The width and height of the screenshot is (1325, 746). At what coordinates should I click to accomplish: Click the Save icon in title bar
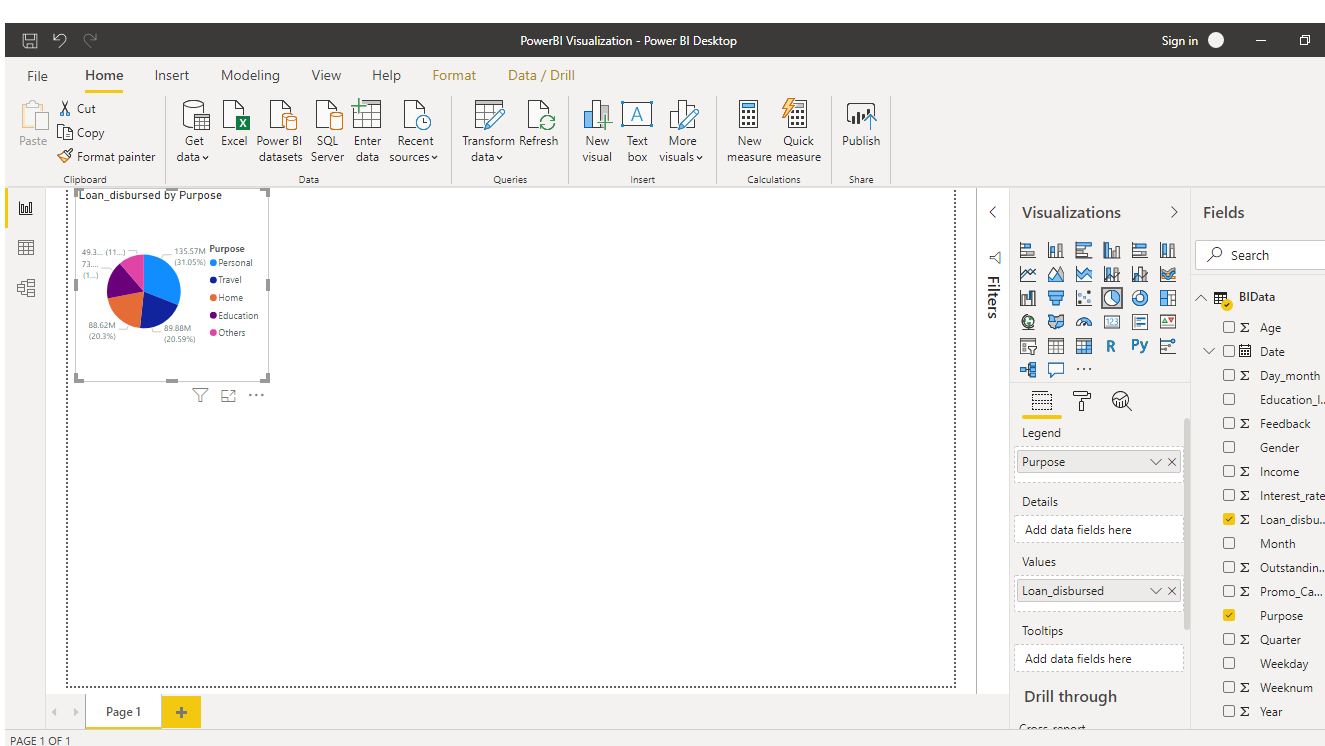tap(30, 41)
